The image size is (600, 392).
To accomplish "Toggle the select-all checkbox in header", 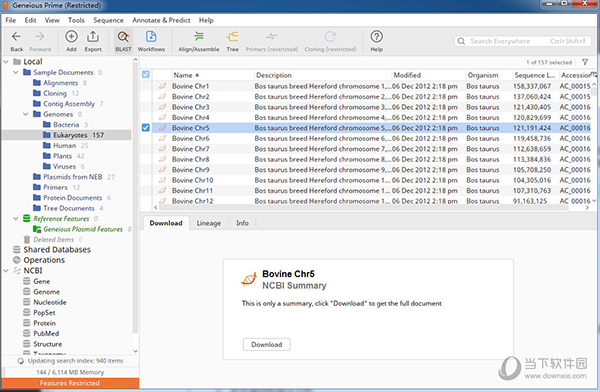I will 146,75.
